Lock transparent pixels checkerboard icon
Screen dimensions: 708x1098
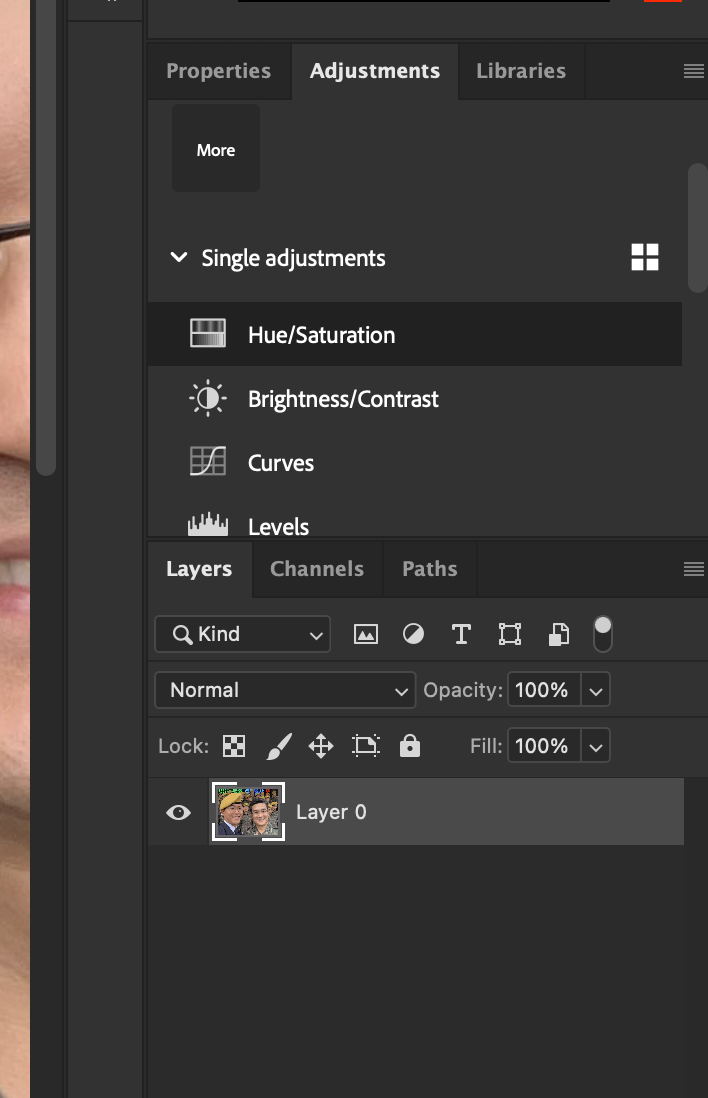[x=234, y=746]
